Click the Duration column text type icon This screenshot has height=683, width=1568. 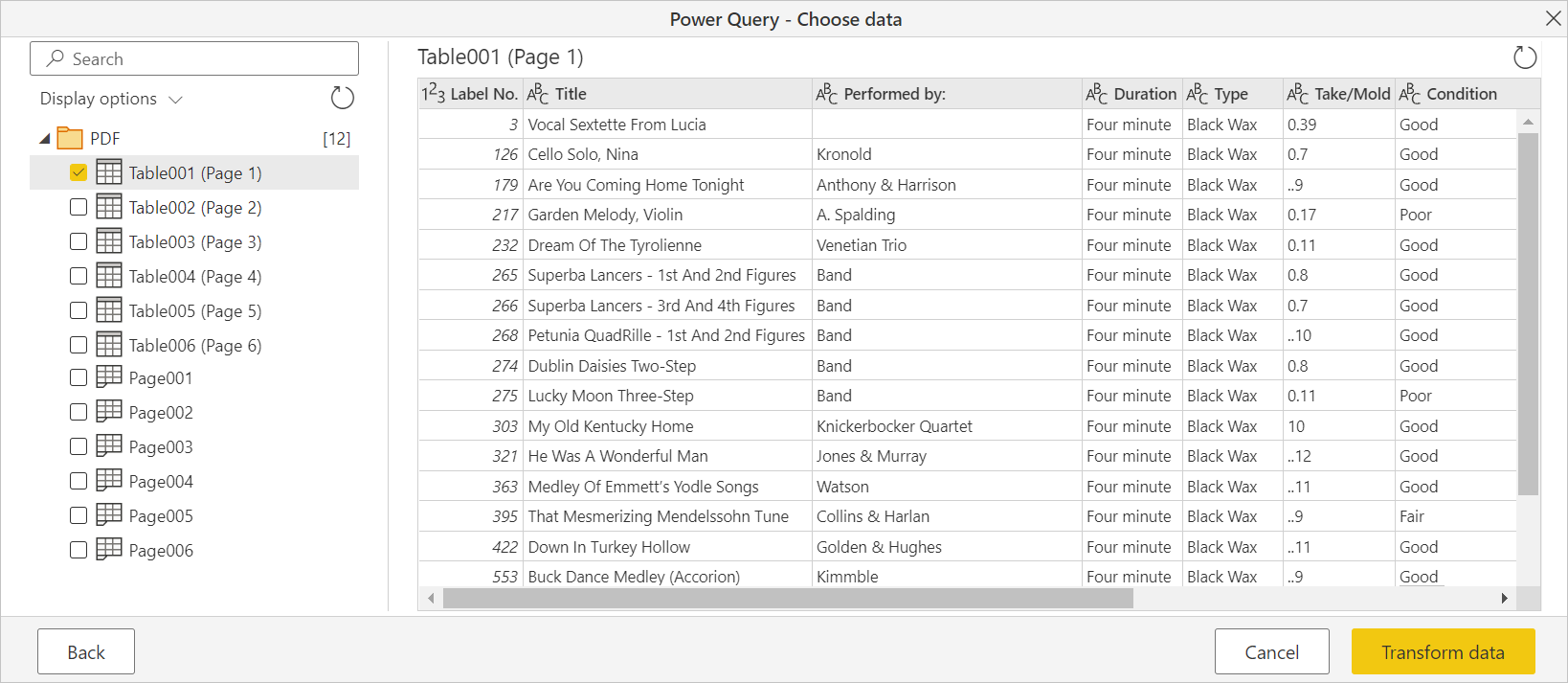point(1097,94)
